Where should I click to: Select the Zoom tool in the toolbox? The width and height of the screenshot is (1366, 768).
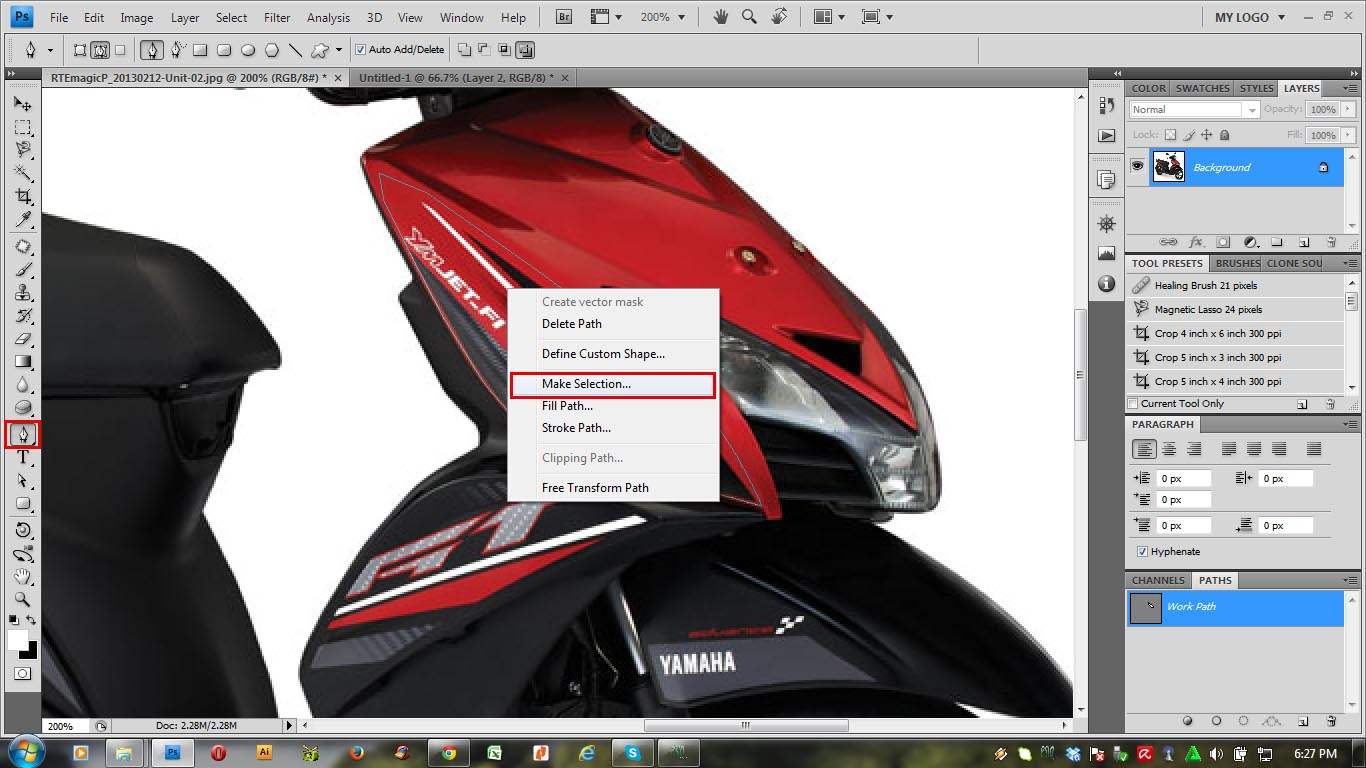pyautogui.click(x=22, y=600)
